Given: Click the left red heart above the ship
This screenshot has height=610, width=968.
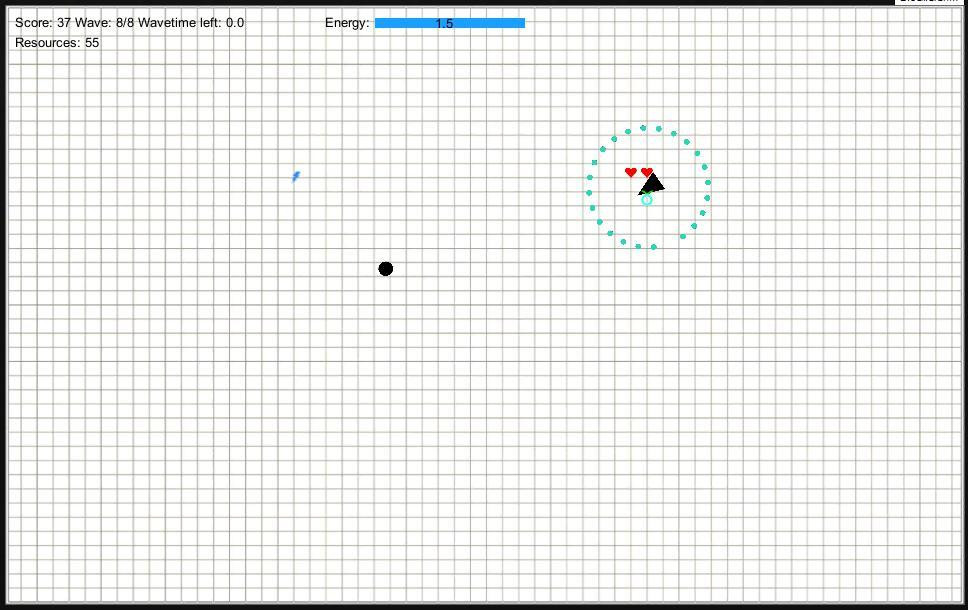Looking at the screenshot, I should click(630, 172).
